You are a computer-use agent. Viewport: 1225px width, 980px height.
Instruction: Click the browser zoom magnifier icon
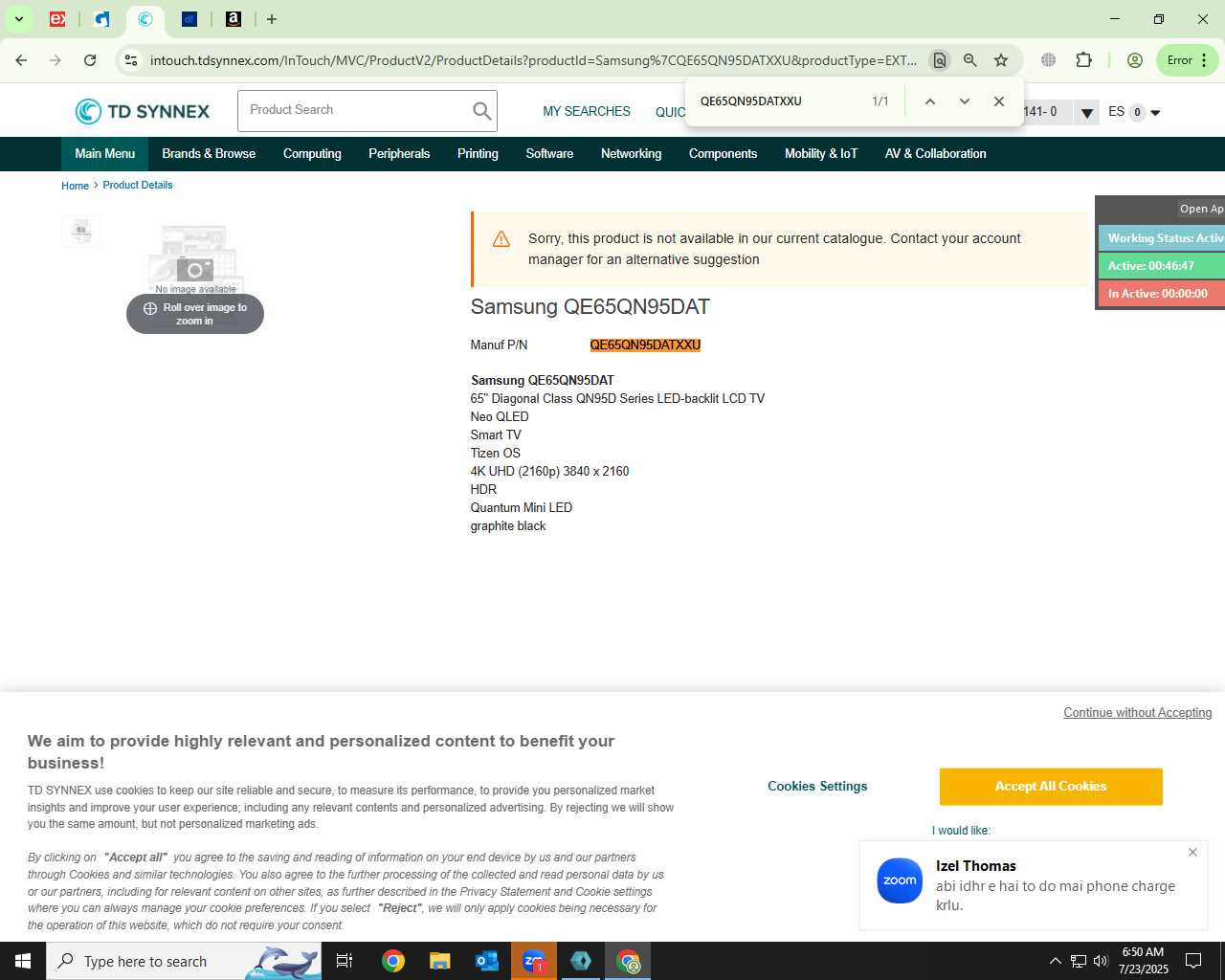[970, 60]
